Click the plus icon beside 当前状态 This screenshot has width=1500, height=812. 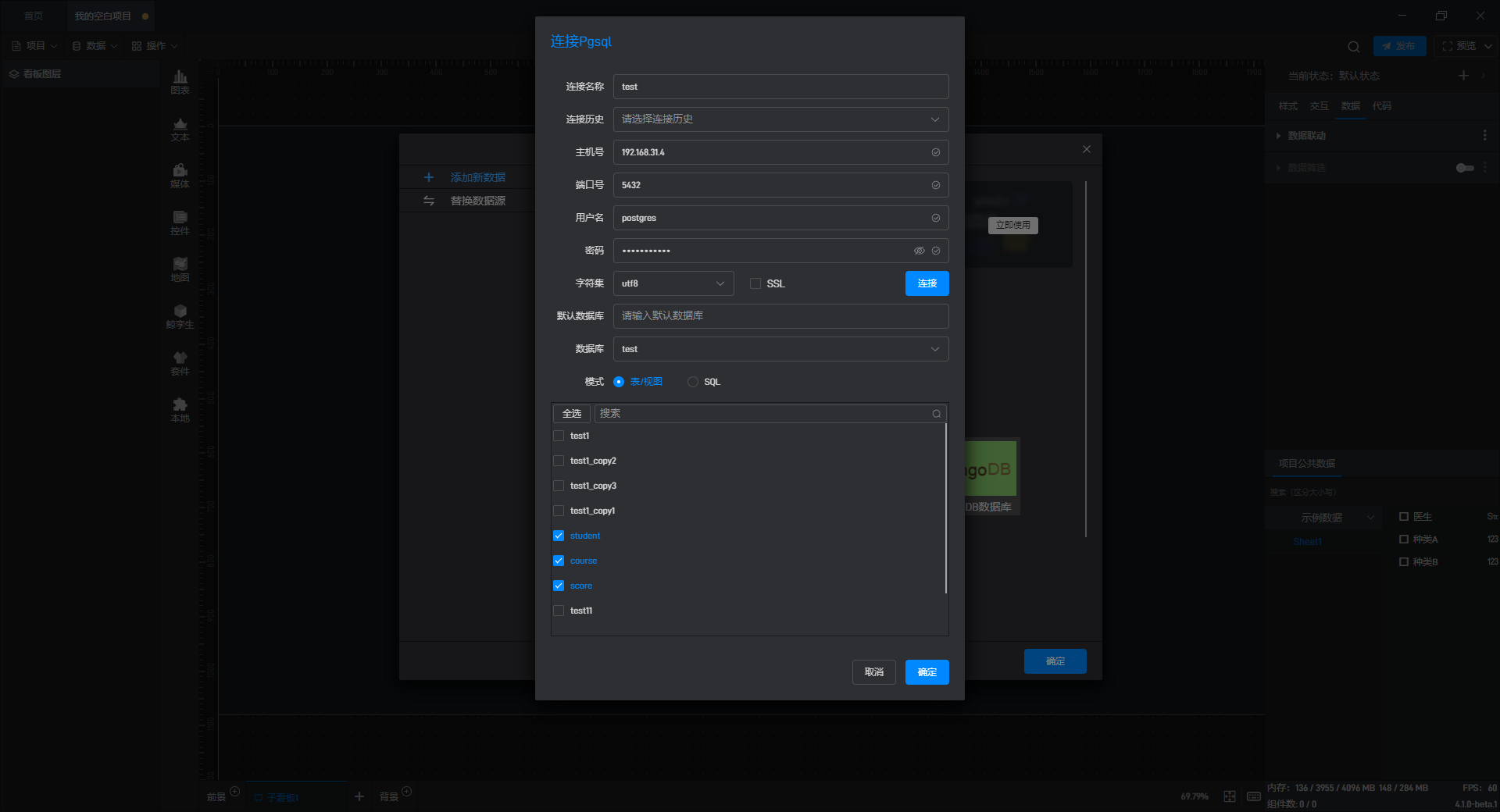(x=1464, y=75)
